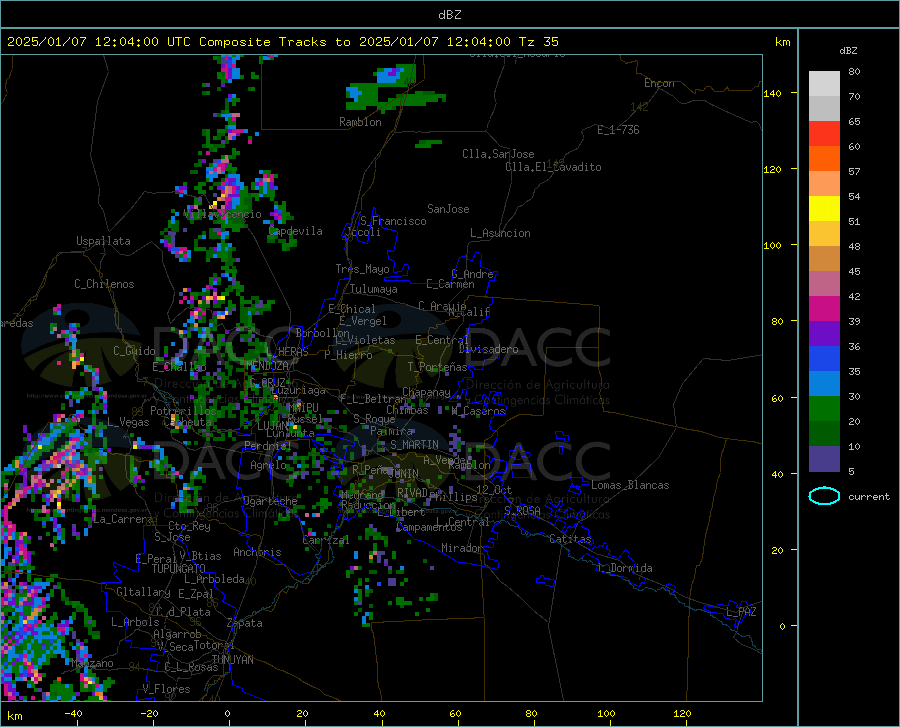The width and height of the screenshot is (900, 727).
Task: Click the L_Dormida label
Action: (x=624, y=568)
